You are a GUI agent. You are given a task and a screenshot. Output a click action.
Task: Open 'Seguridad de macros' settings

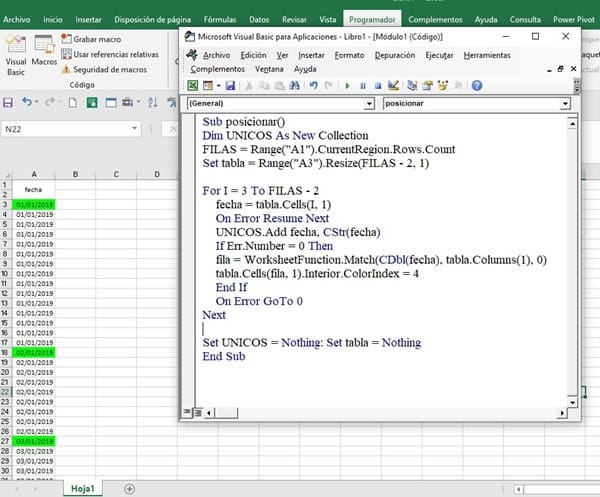pyautogui.click(x=106, y=69)
